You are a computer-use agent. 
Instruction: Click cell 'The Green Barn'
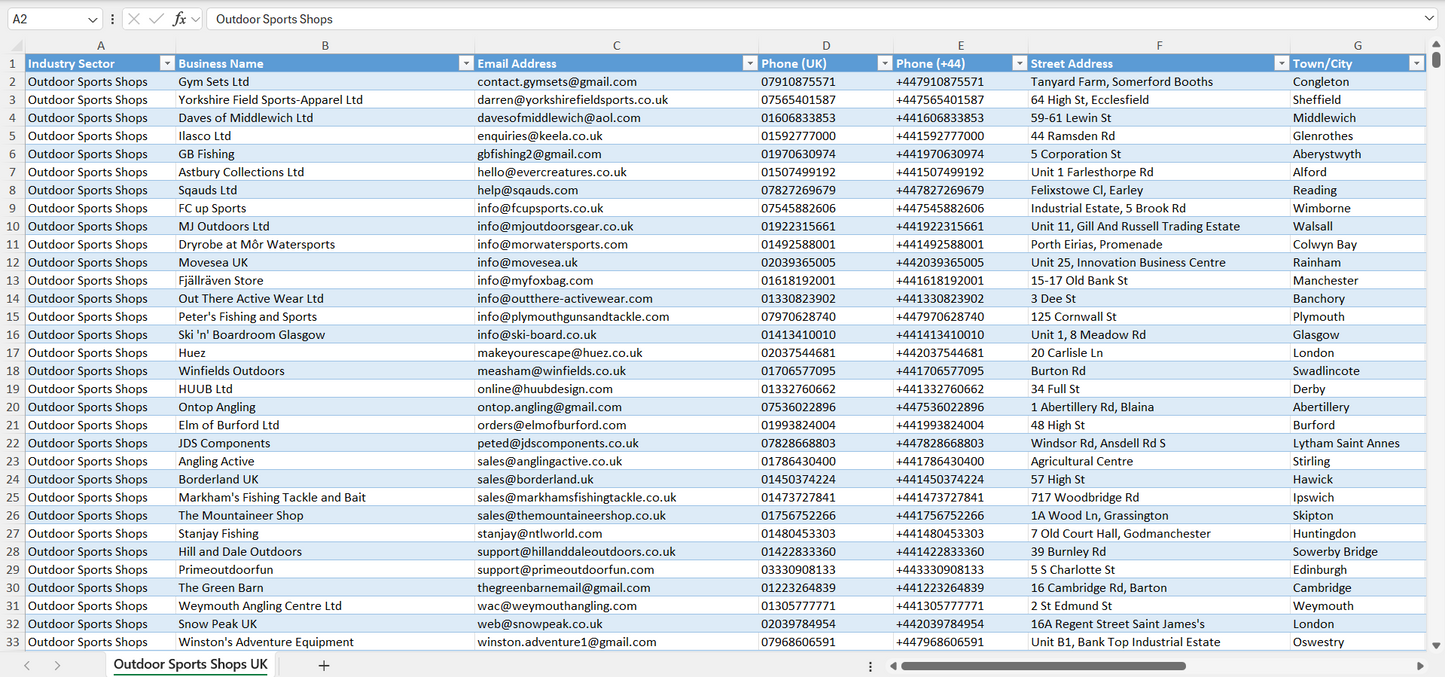tap(325, 588)
